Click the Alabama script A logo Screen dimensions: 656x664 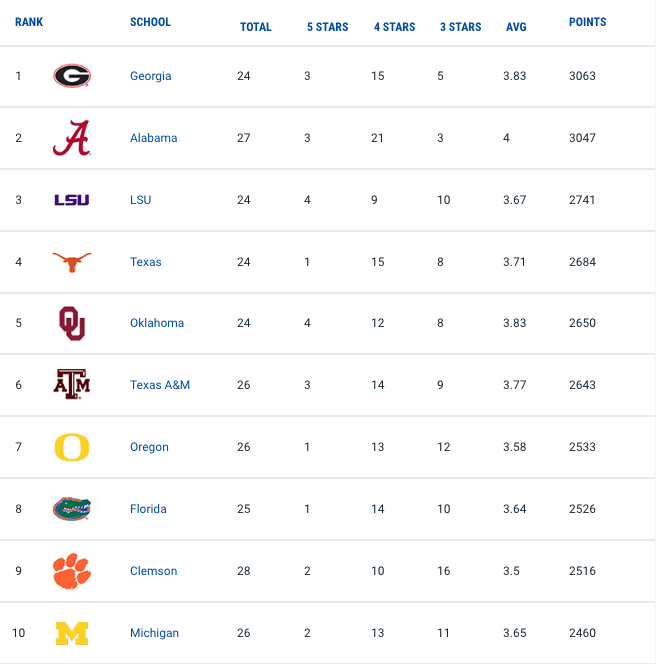click(x=72, y=138)
